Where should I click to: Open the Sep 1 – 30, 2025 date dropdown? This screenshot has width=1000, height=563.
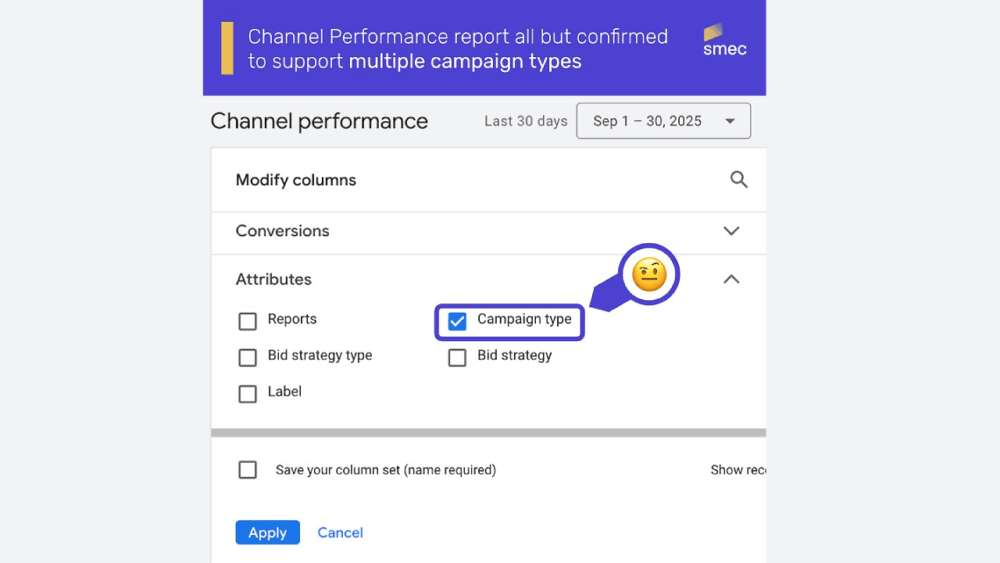click(663, 121)
